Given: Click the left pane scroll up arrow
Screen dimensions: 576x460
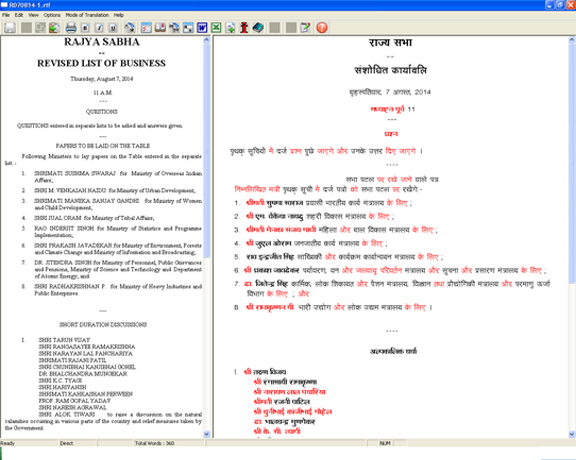Looking at the screenshot, I should (x=206, y=39).
